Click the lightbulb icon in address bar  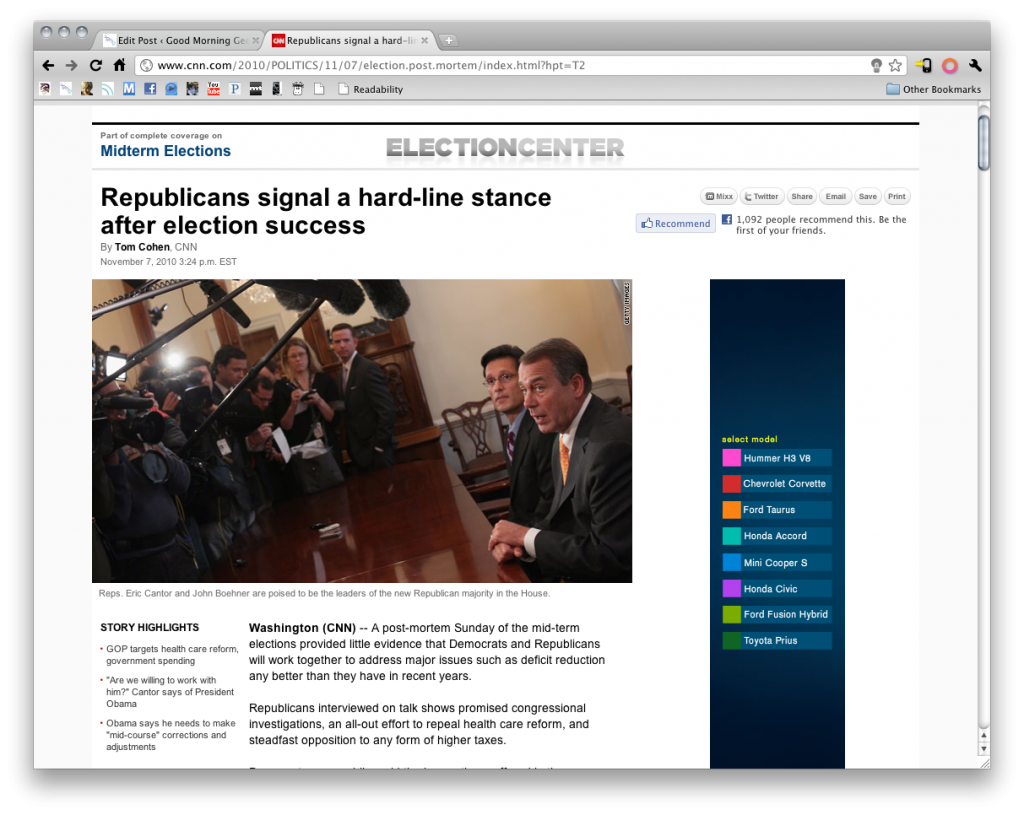pyautogui.click(x=876, y=65)
